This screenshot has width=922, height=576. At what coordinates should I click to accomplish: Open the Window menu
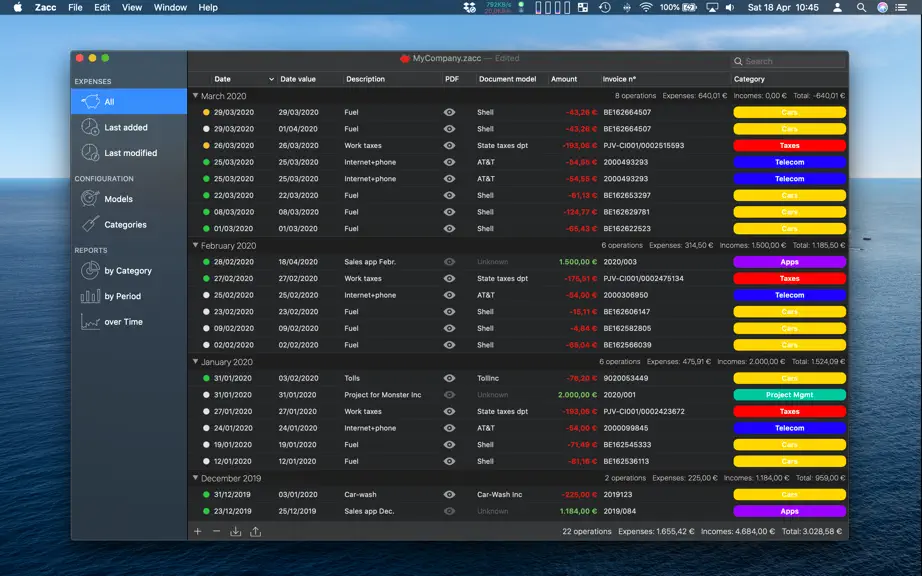tap(170, 8)
